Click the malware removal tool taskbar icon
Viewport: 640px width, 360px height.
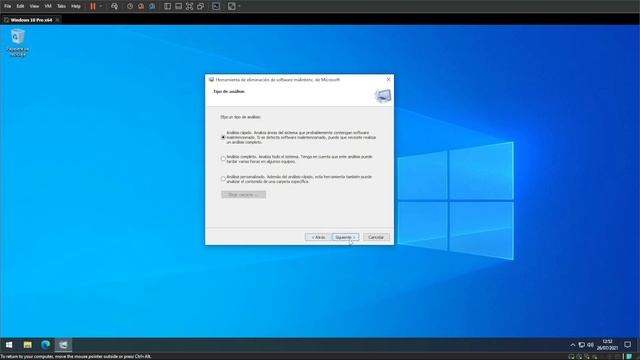coord(63,345)
